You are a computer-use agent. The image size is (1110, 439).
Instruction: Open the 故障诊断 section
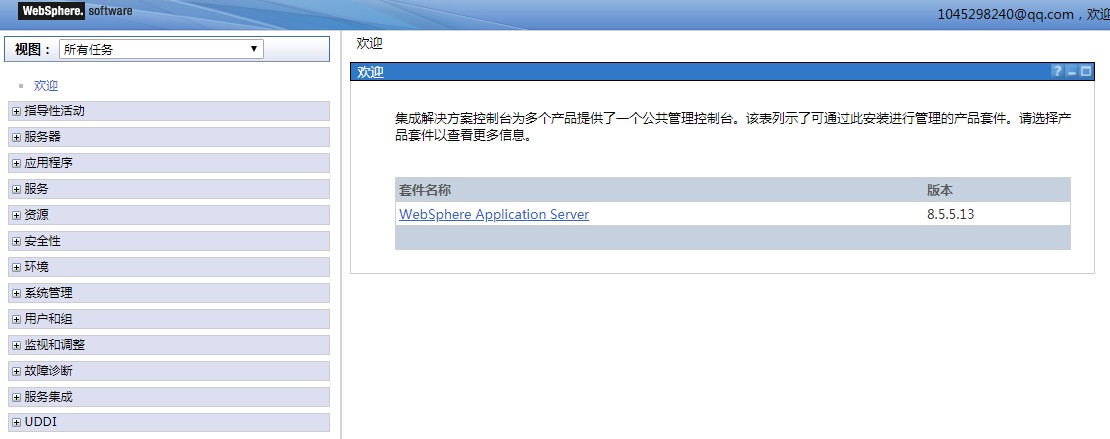click(16, 371)
